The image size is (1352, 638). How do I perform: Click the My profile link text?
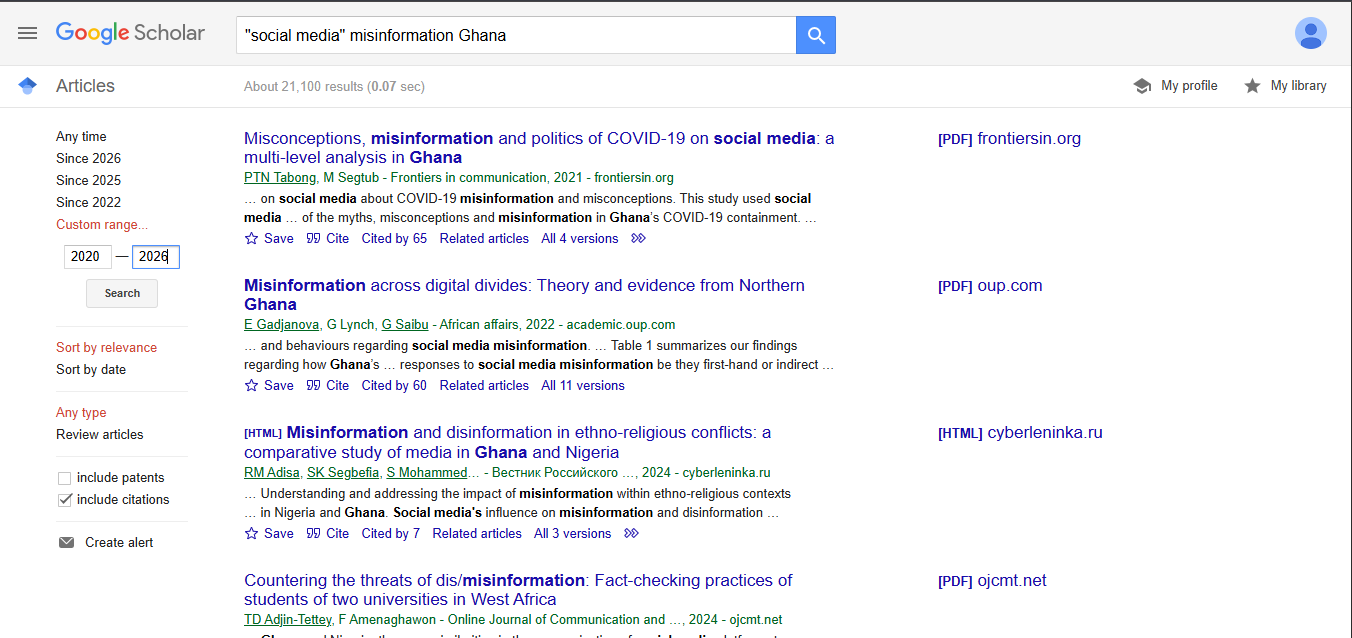click(1189, 86)
